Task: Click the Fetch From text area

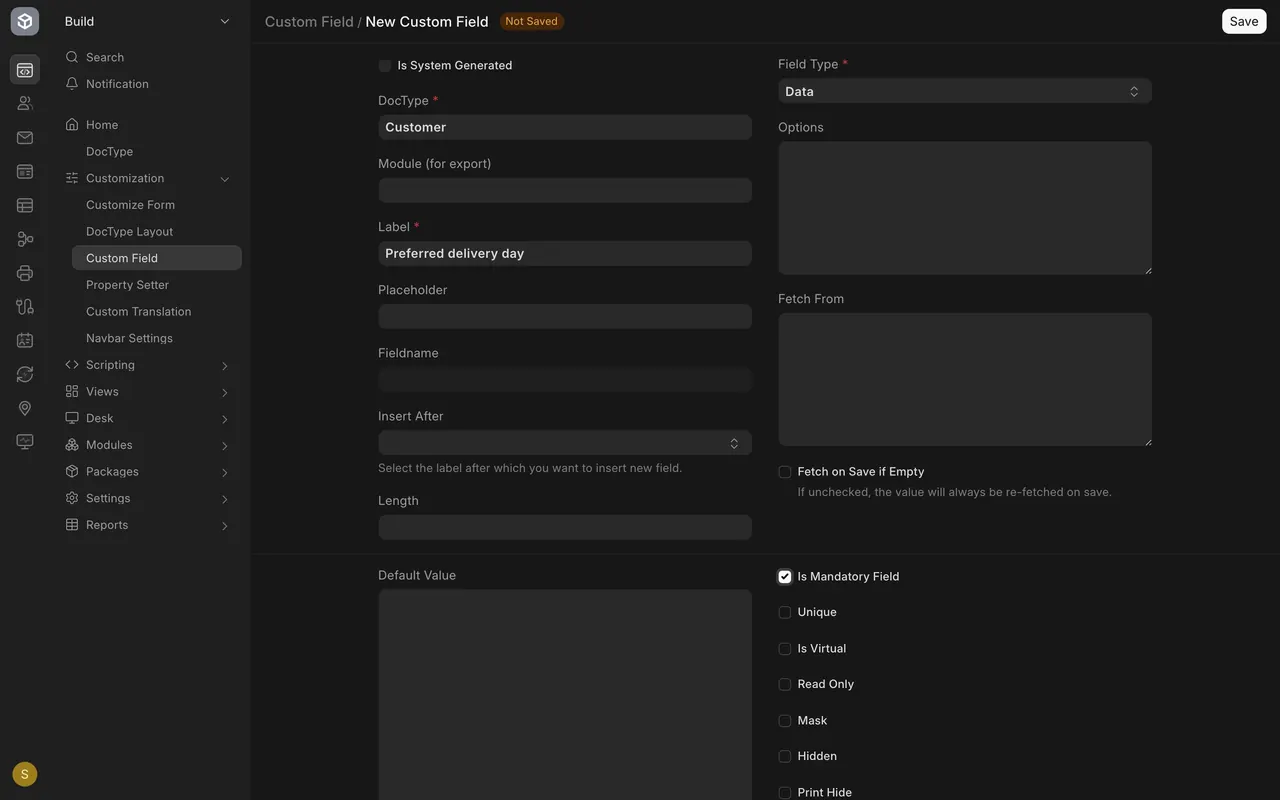Action: coord(965,379)
